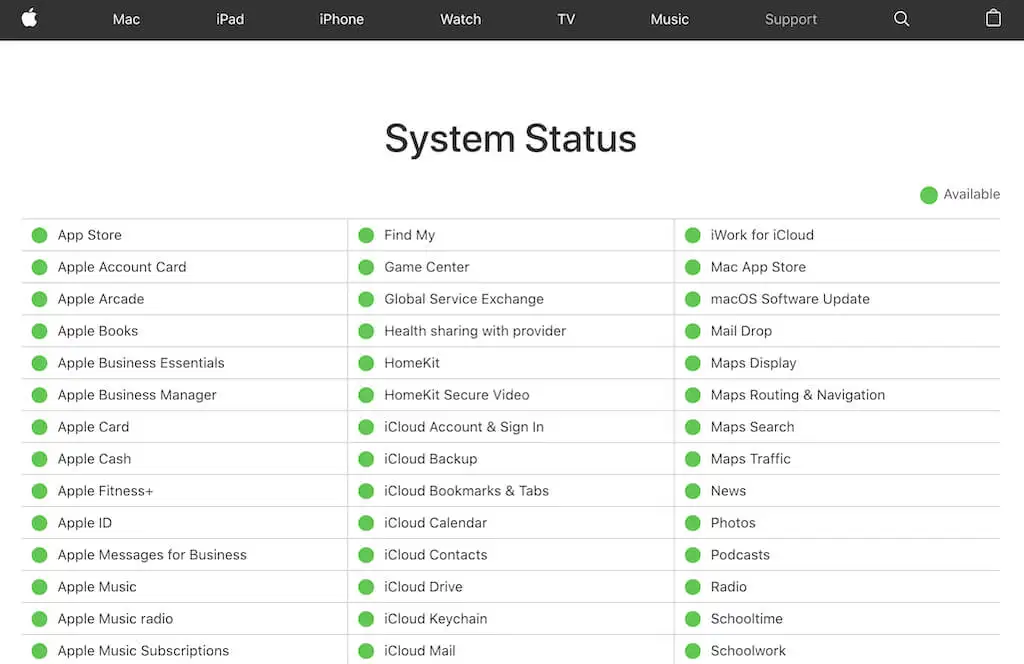The image size is (1024, 664).
Task: Go to the Support menu item
Action: (x=791, y=20)
